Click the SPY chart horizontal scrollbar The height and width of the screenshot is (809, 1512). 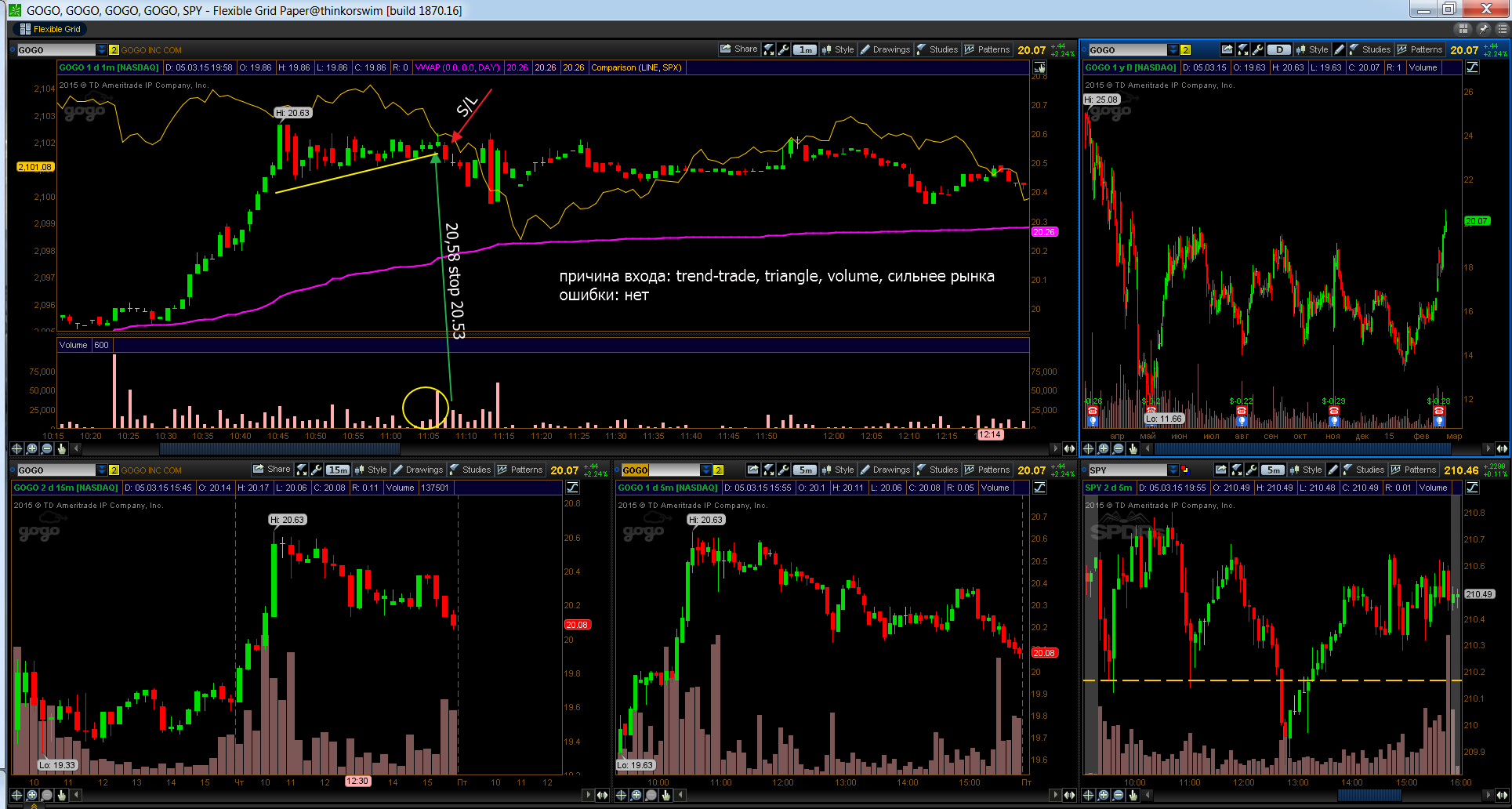(x=1369, y=795)
